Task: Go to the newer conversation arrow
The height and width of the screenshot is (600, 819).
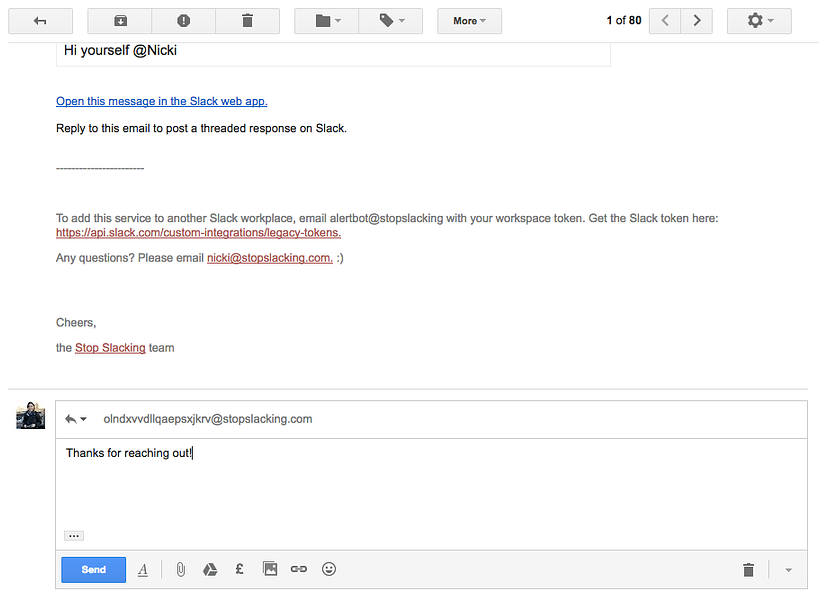Action: 665,21
